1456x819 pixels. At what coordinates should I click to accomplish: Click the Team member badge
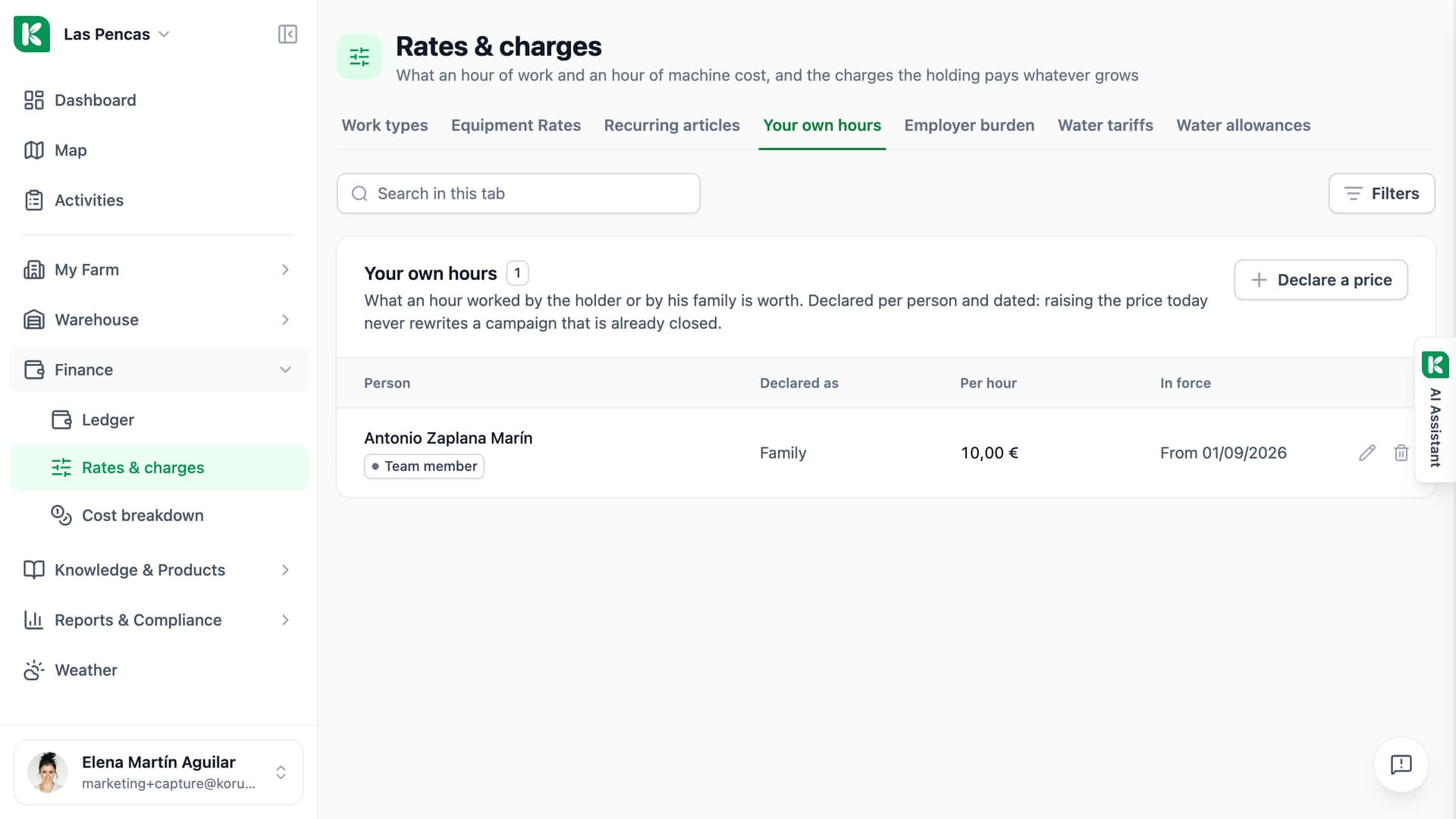(424, 466)
